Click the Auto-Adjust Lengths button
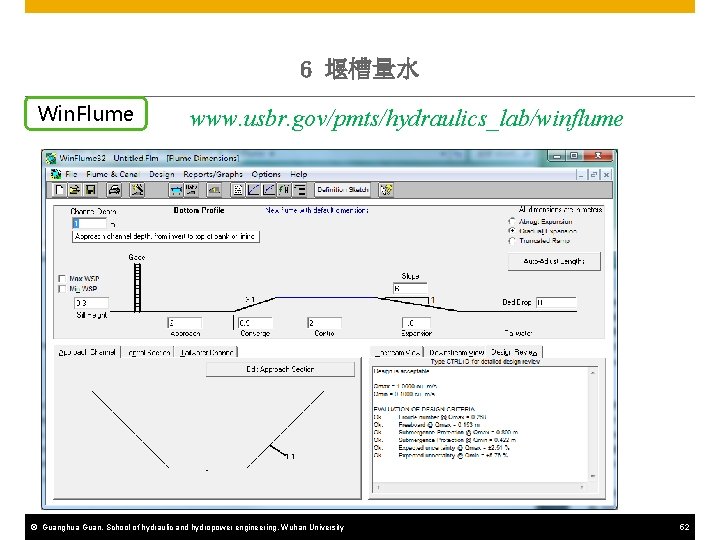The height and width of the screenshot is (540, 720). [554, 261]
